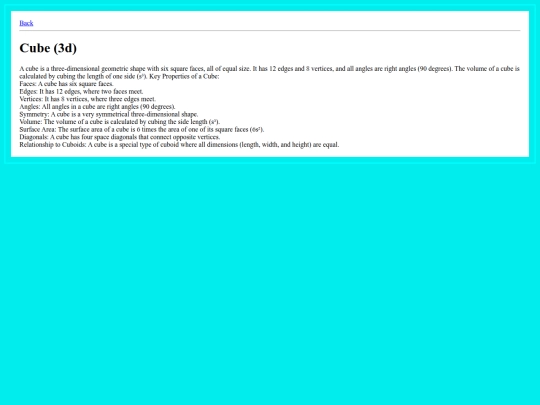This screenshot has width=540, height=405.
Task: Click the line starting 'Faces: A cube has six'
Action: click(66, 84)
